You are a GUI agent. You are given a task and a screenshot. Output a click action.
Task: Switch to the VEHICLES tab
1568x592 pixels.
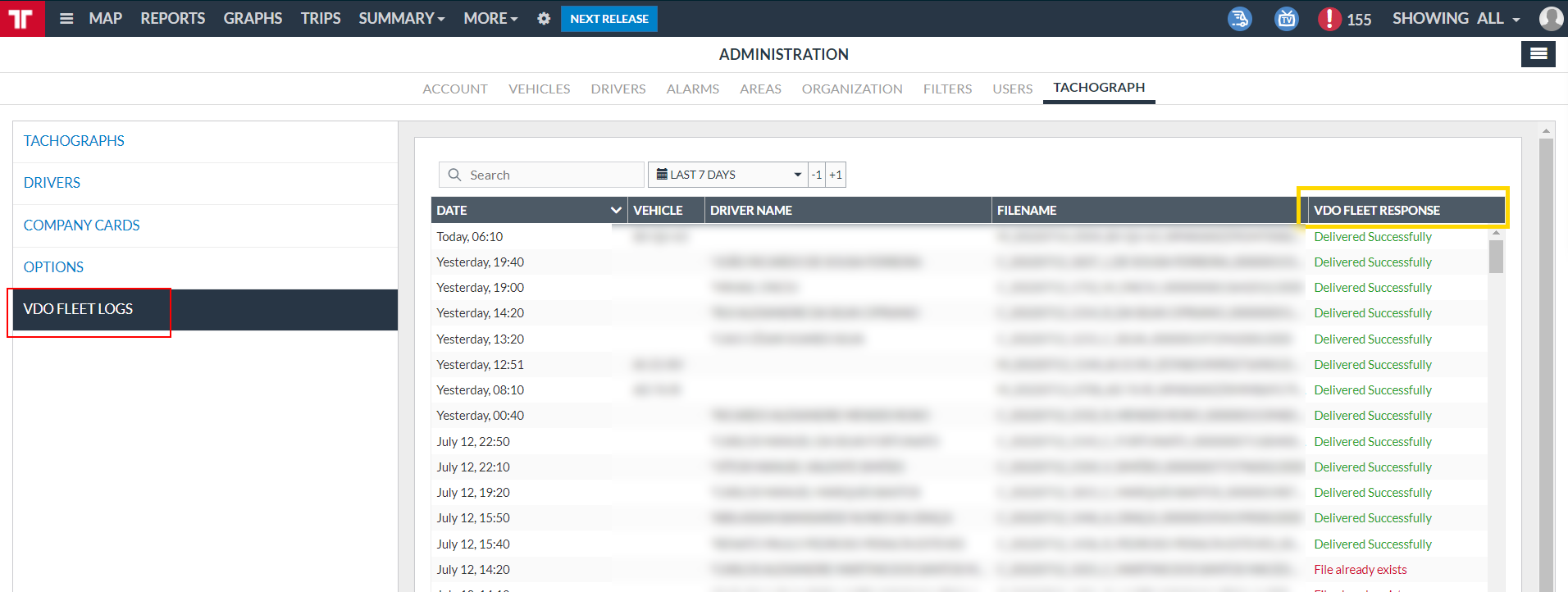[x=539, y=89]
